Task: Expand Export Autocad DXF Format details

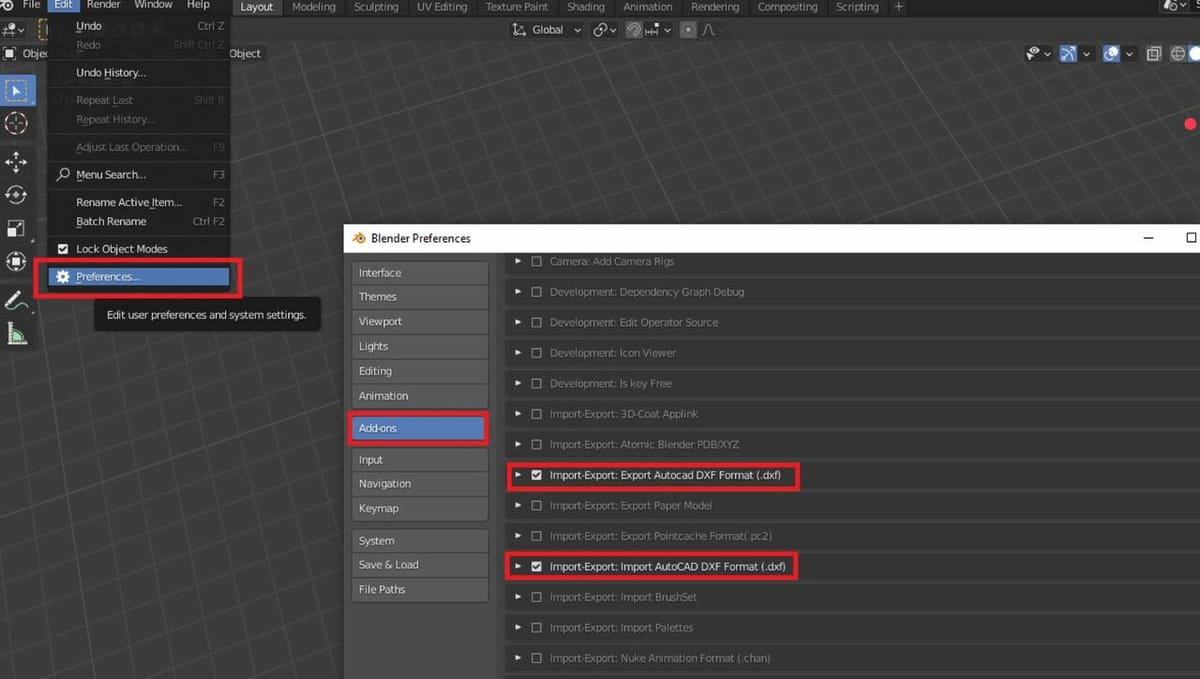Action: tap(518, 475)
